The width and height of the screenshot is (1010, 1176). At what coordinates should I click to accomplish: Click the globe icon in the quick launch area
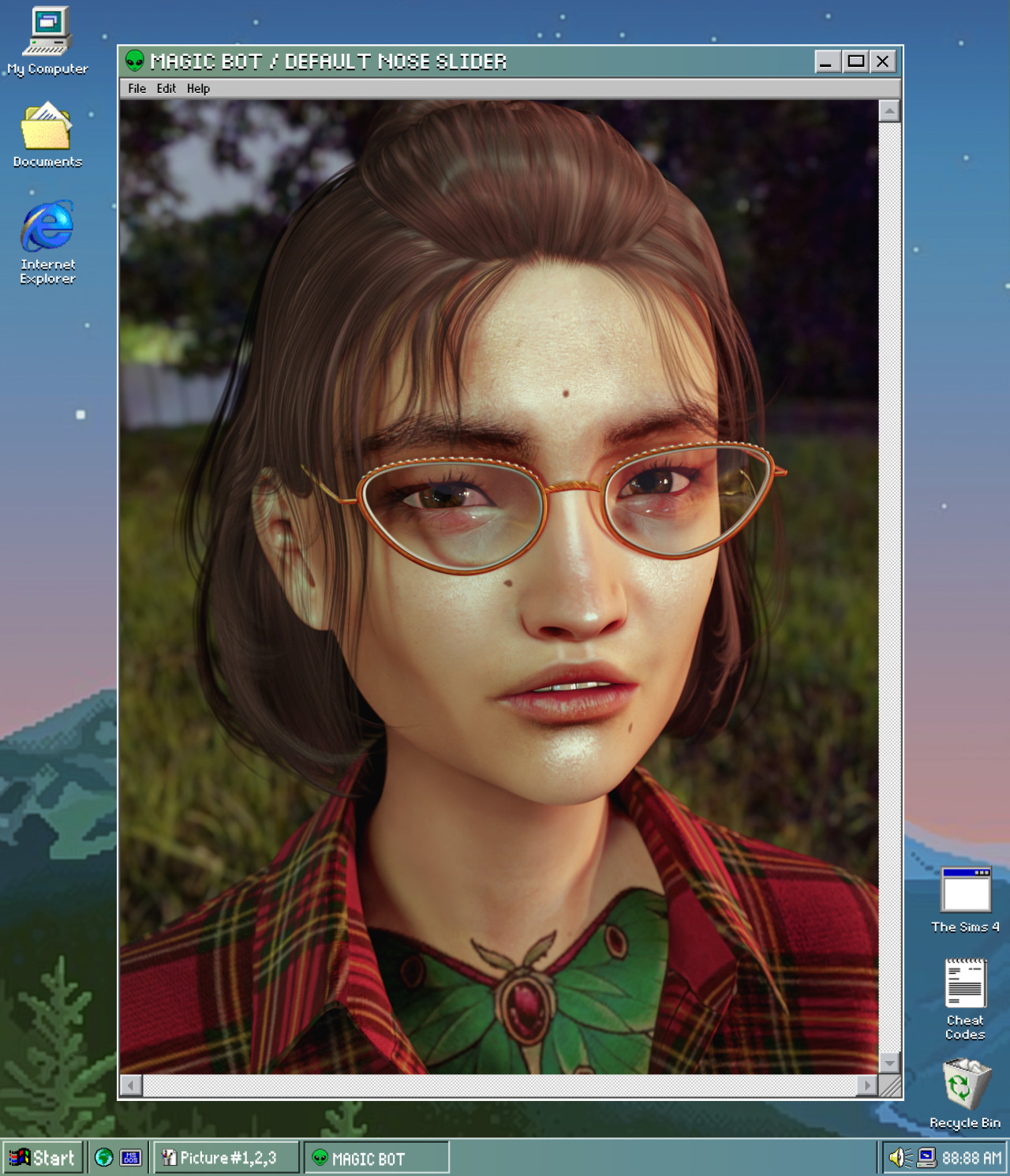pos(103,1158)
